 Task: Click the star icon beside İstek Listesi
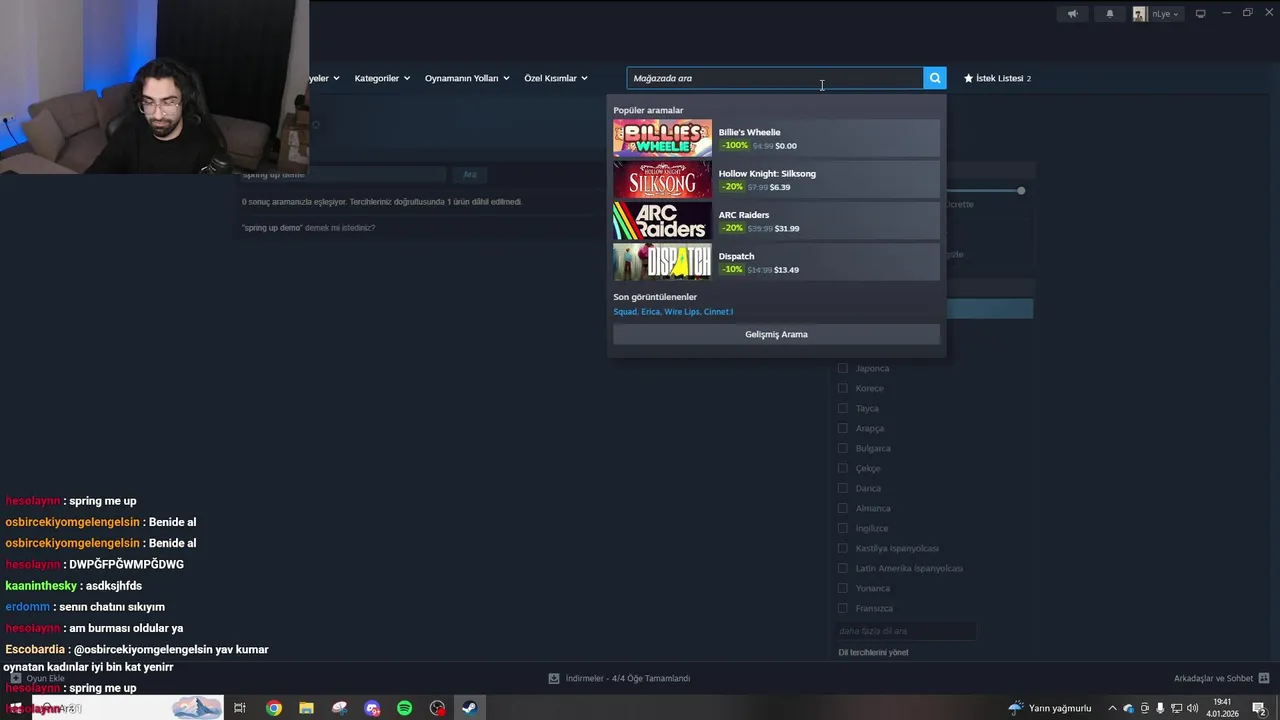point(968,78)
